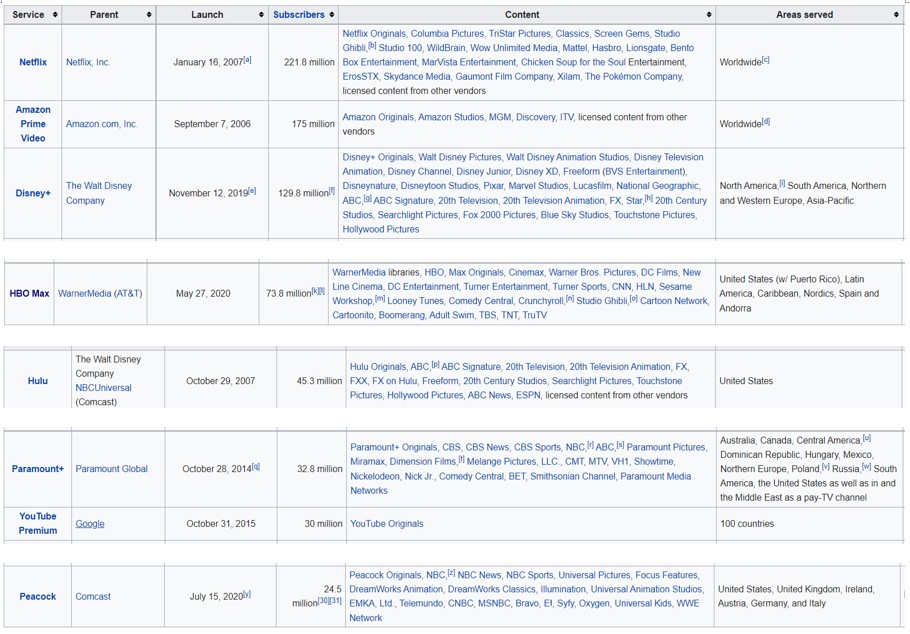Open Hulu Originals content link
Viewport: 910px width, 634px height.
tap(377, 366)
